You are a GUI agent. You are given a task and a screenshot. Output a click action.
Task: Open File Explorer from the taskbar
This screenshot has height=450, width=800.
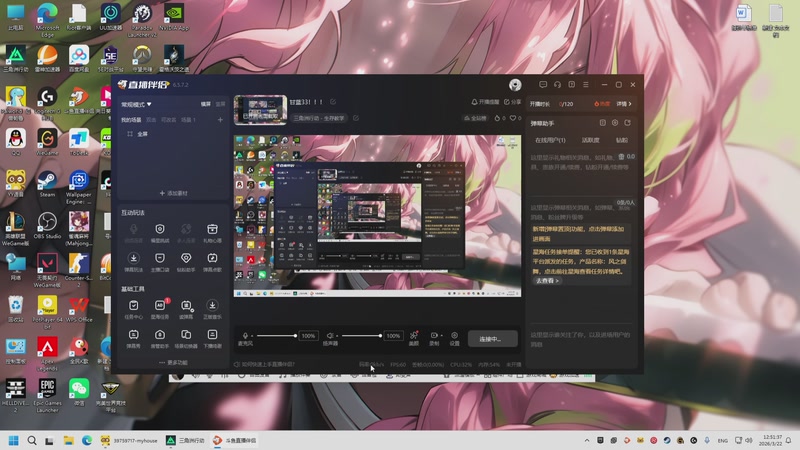(68, 440)
